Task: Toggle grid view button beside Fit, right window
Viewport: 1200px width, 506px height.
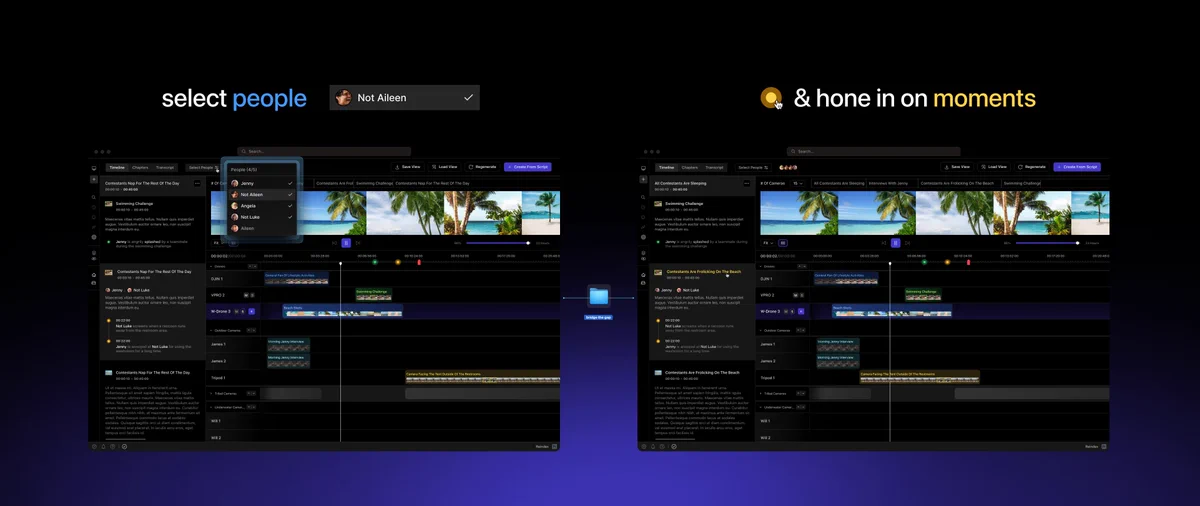Action: [783, 243]
